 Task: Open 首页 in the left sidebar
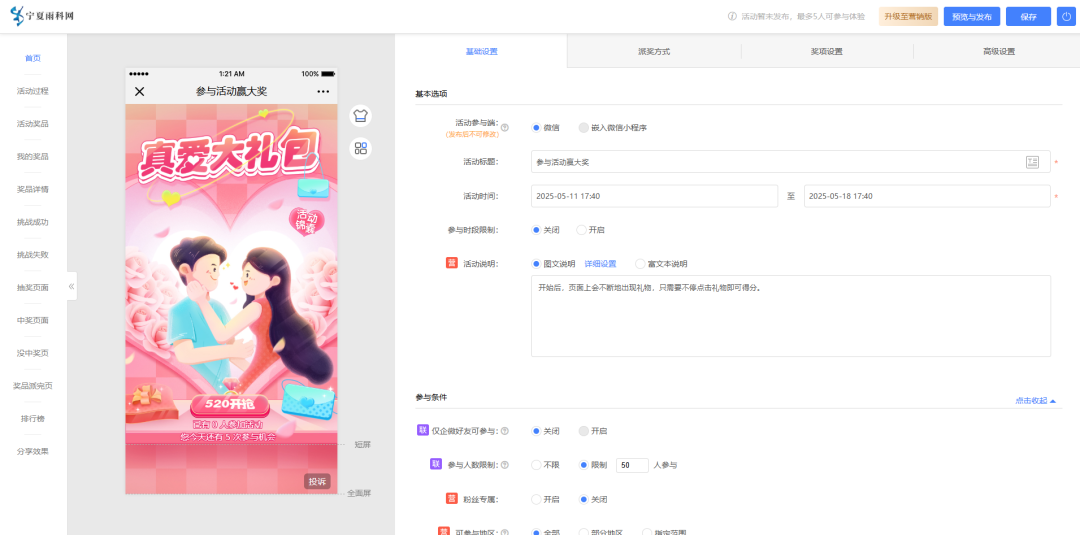33,58
